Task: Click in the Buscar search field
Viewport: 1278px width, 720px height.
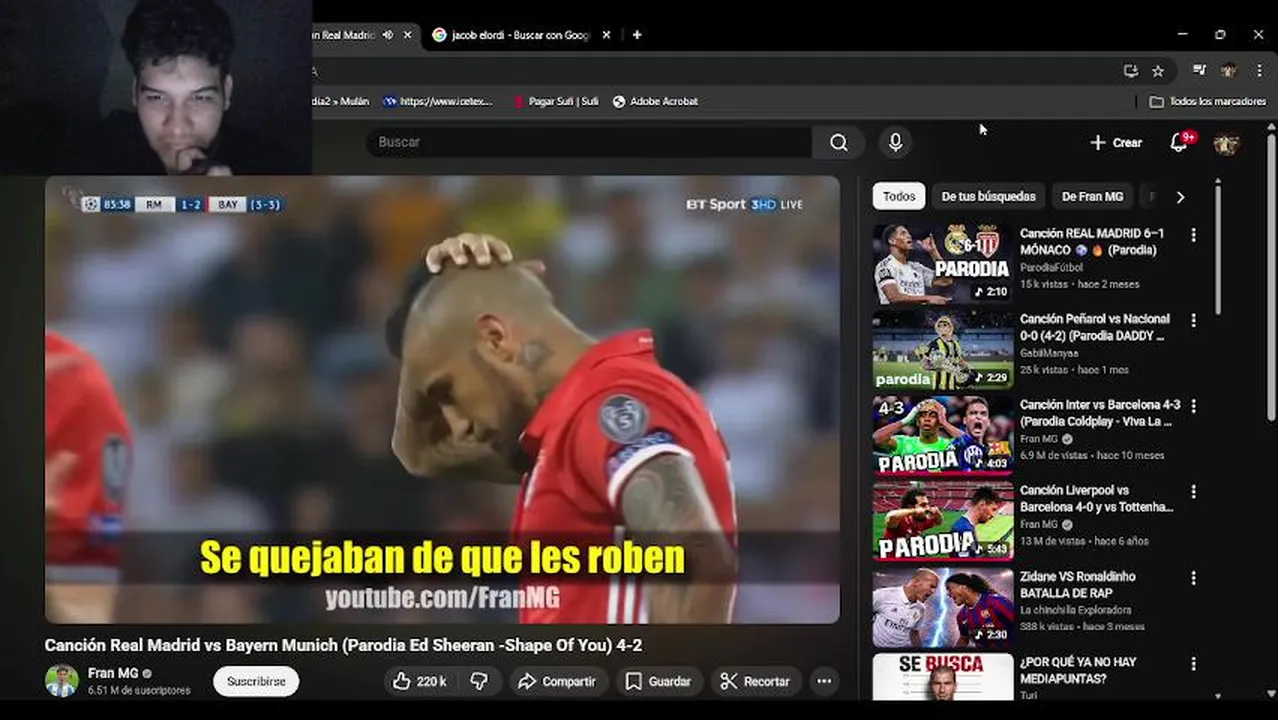Action: pyautogui.click(x=590, y=142)
